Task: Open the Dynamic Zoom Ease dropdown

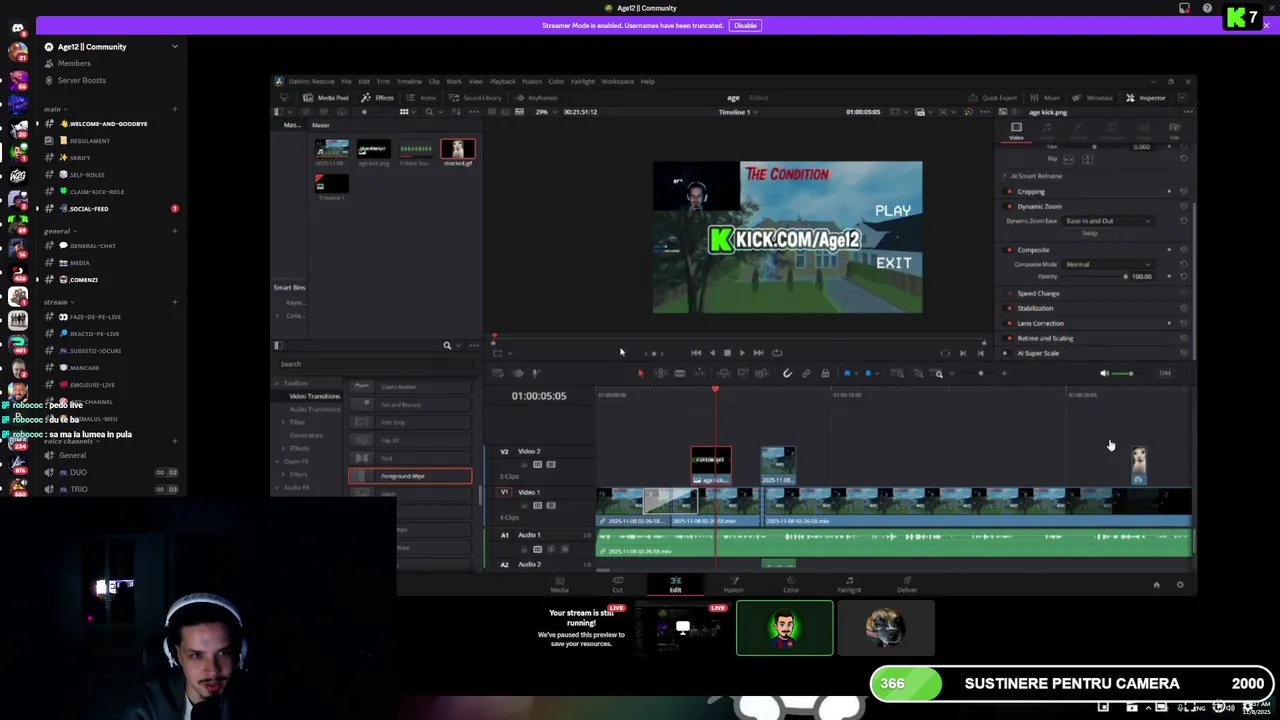Action: tap(1108, 221)
